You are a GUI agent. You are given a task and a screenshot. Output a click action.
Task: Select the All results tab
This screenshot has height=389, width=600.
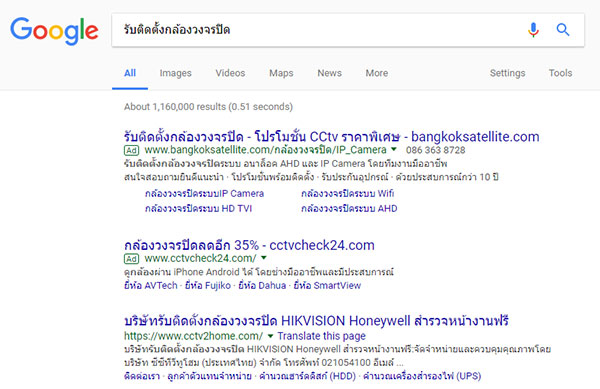(x=130, y=73)
